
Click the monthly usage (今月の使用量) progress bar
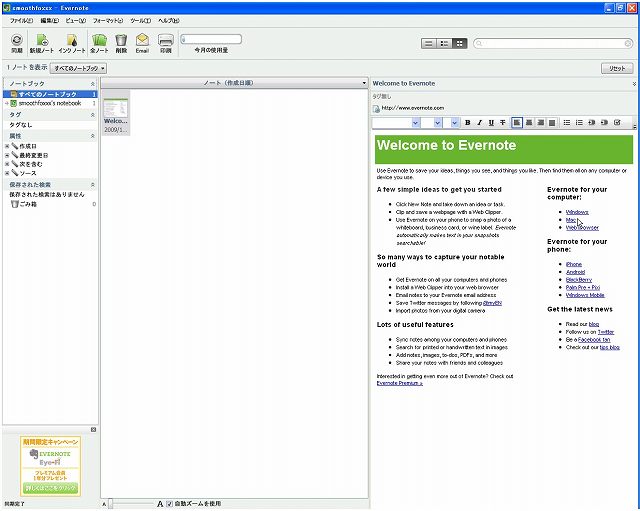click(211, 39)
